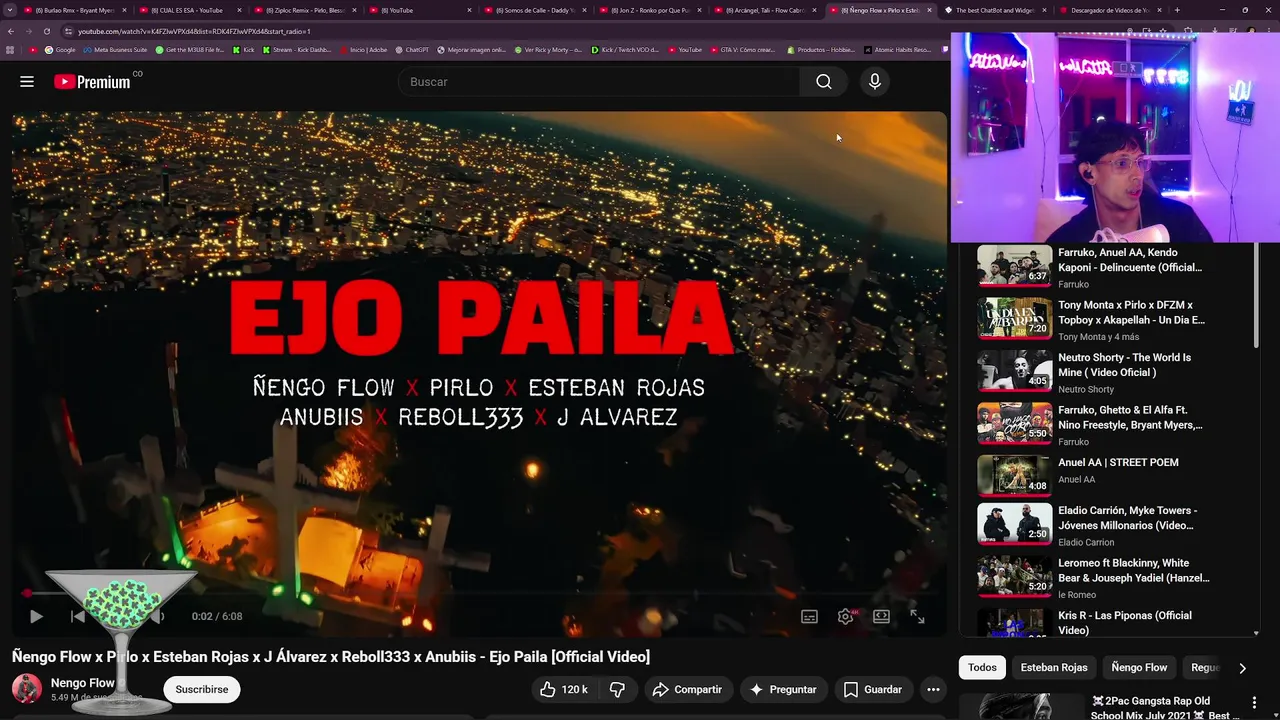Save video with Guardar button
Image resolution: width=1280 pixels, height=720 pixels.
click(x=872, y=689)
